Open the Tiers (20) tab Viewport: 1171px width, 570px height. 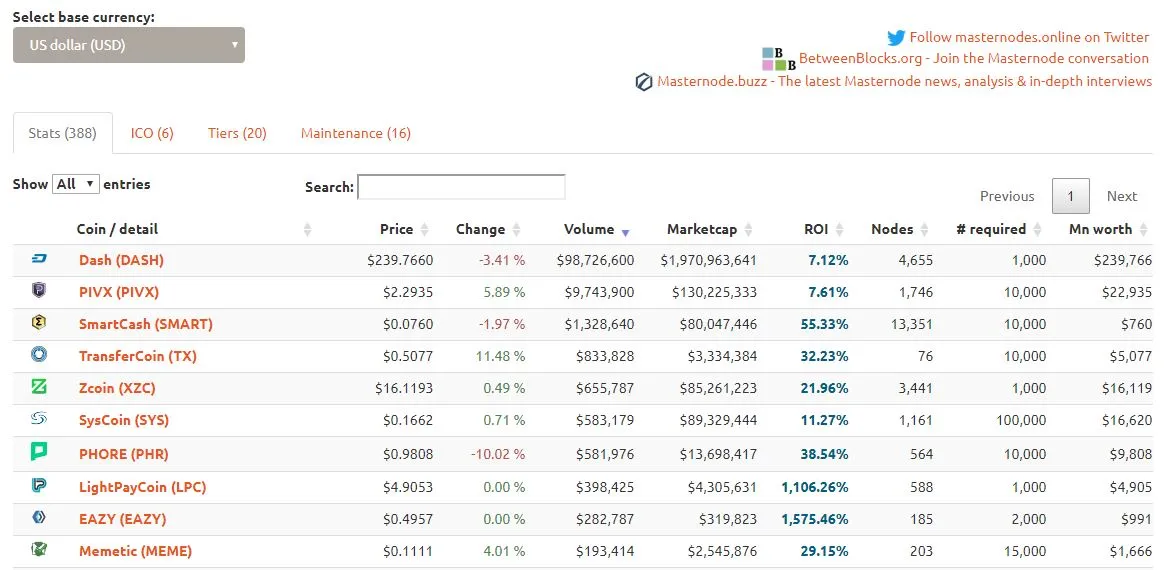click(237, 133)
